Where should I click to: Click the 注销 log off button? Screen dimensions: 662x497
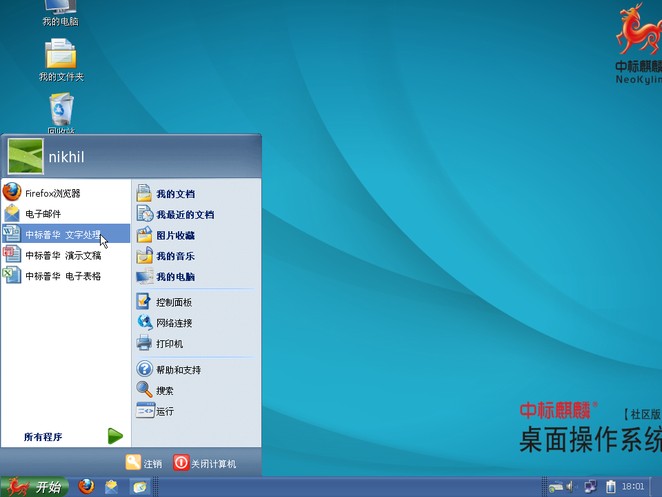click(144, 463)
